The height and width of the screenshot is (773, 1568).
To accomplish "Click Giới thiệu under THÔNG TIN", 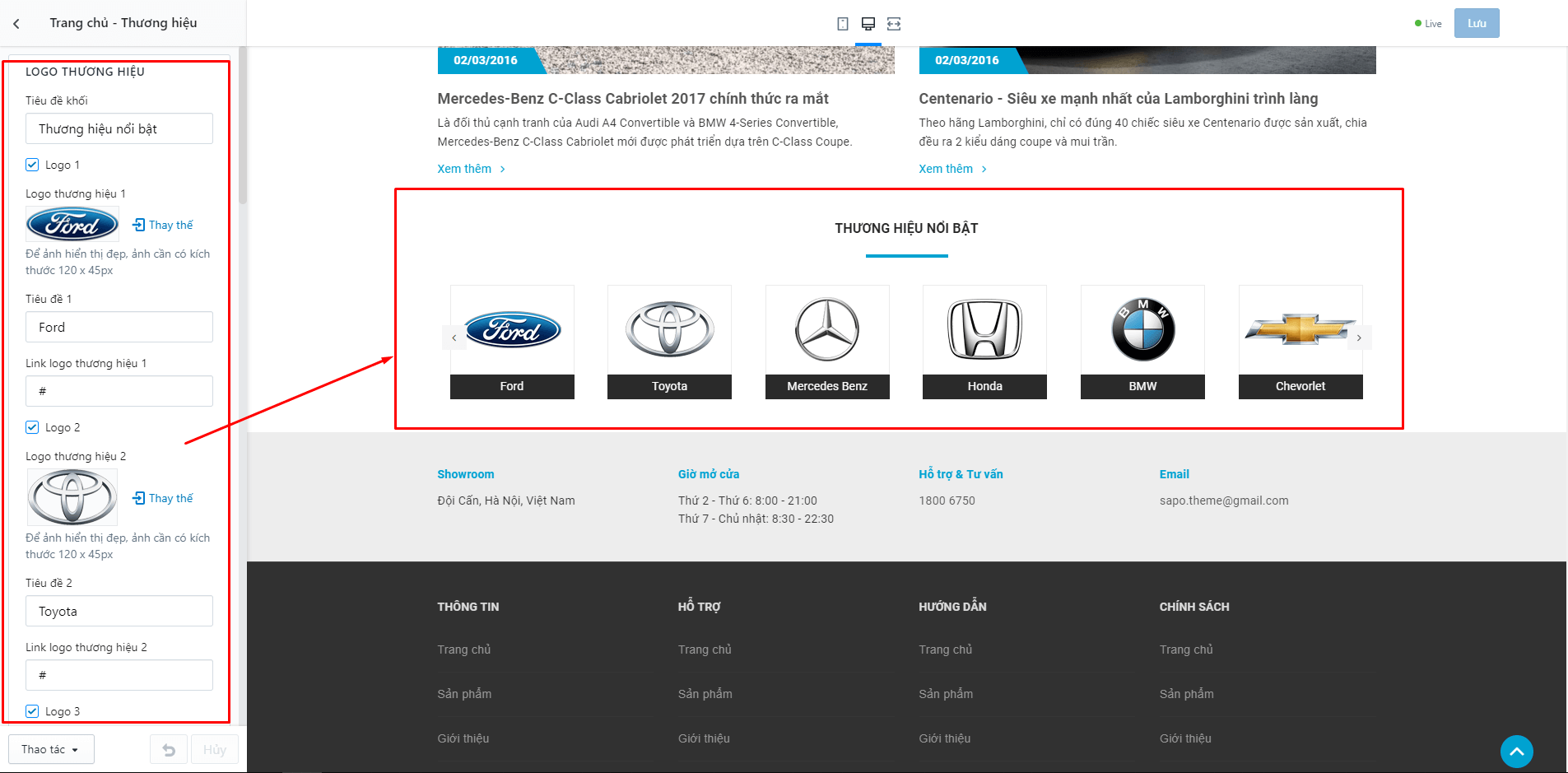I will click(463, 738).
